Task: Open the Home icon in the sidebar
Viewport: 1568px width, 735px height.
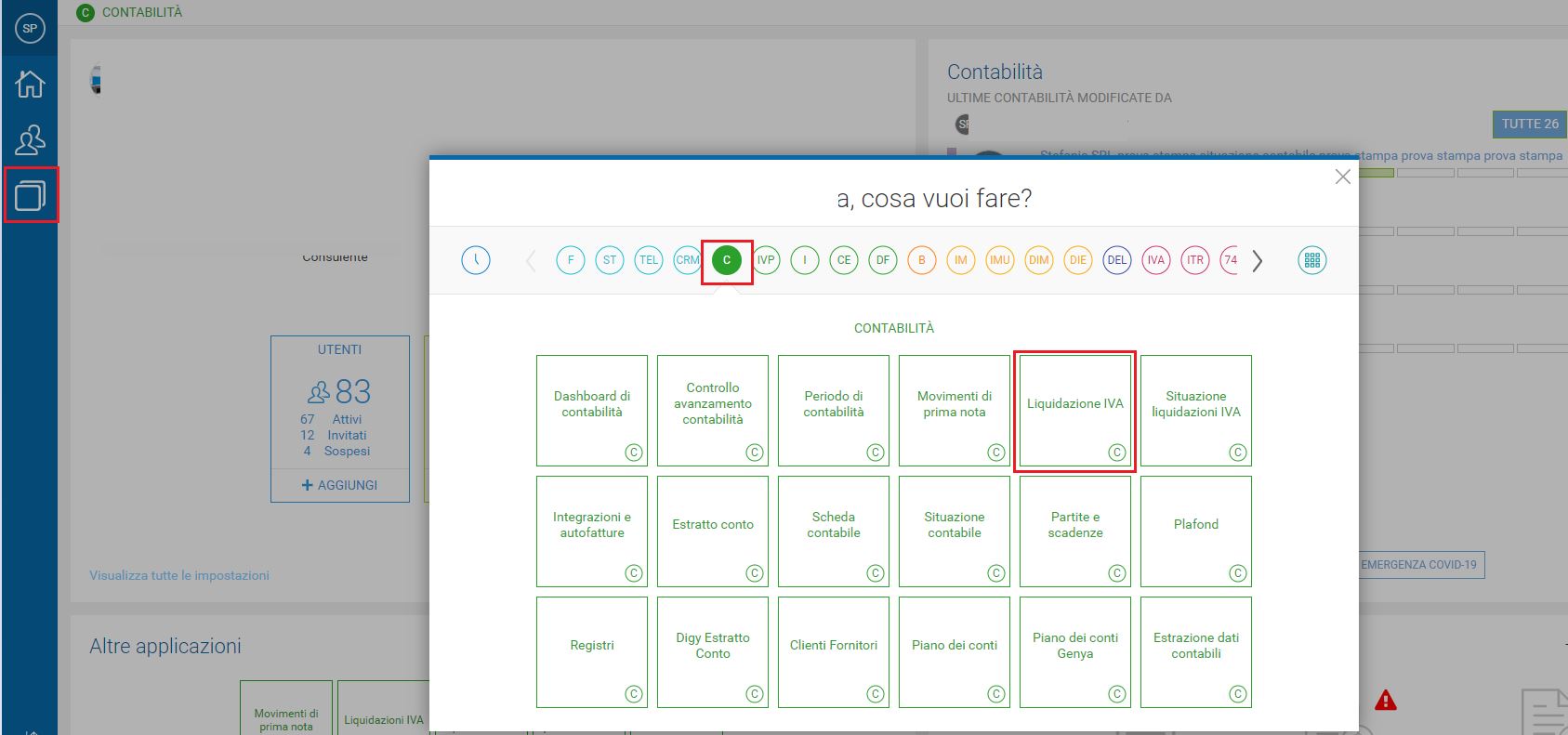Action: pyautogui.click(x=30, y=84)
